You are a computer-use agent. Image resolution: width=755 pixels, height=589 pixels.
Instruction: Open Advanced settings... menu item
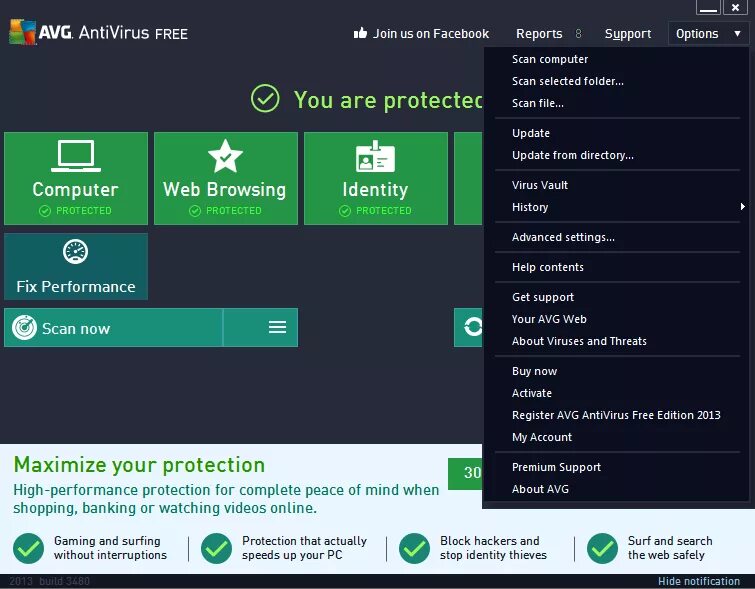point(563,237)
